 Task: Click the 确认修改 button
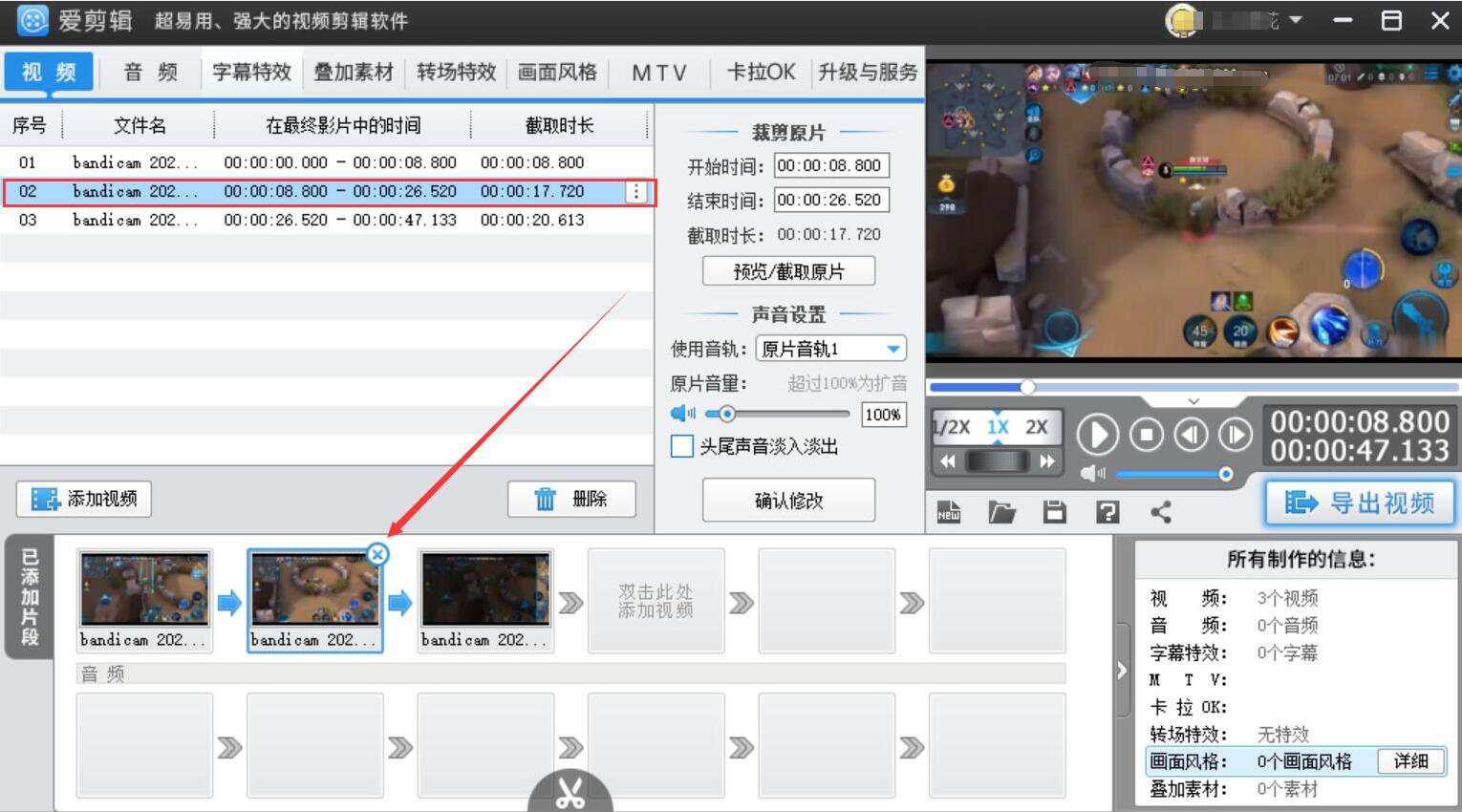pyautogui.click(x=788, y=500)
